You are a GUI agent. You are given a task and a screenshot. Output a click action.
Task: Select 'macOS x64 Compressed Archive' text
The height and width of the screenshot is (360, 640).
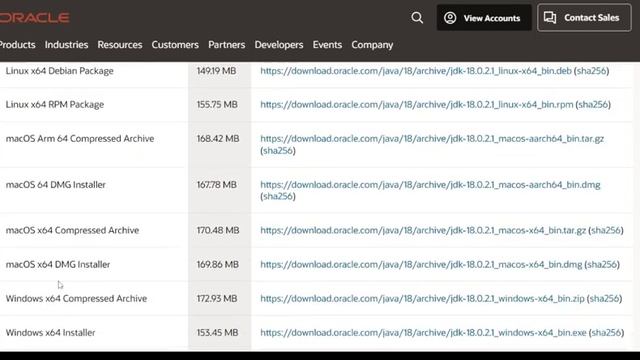(72, 230)
